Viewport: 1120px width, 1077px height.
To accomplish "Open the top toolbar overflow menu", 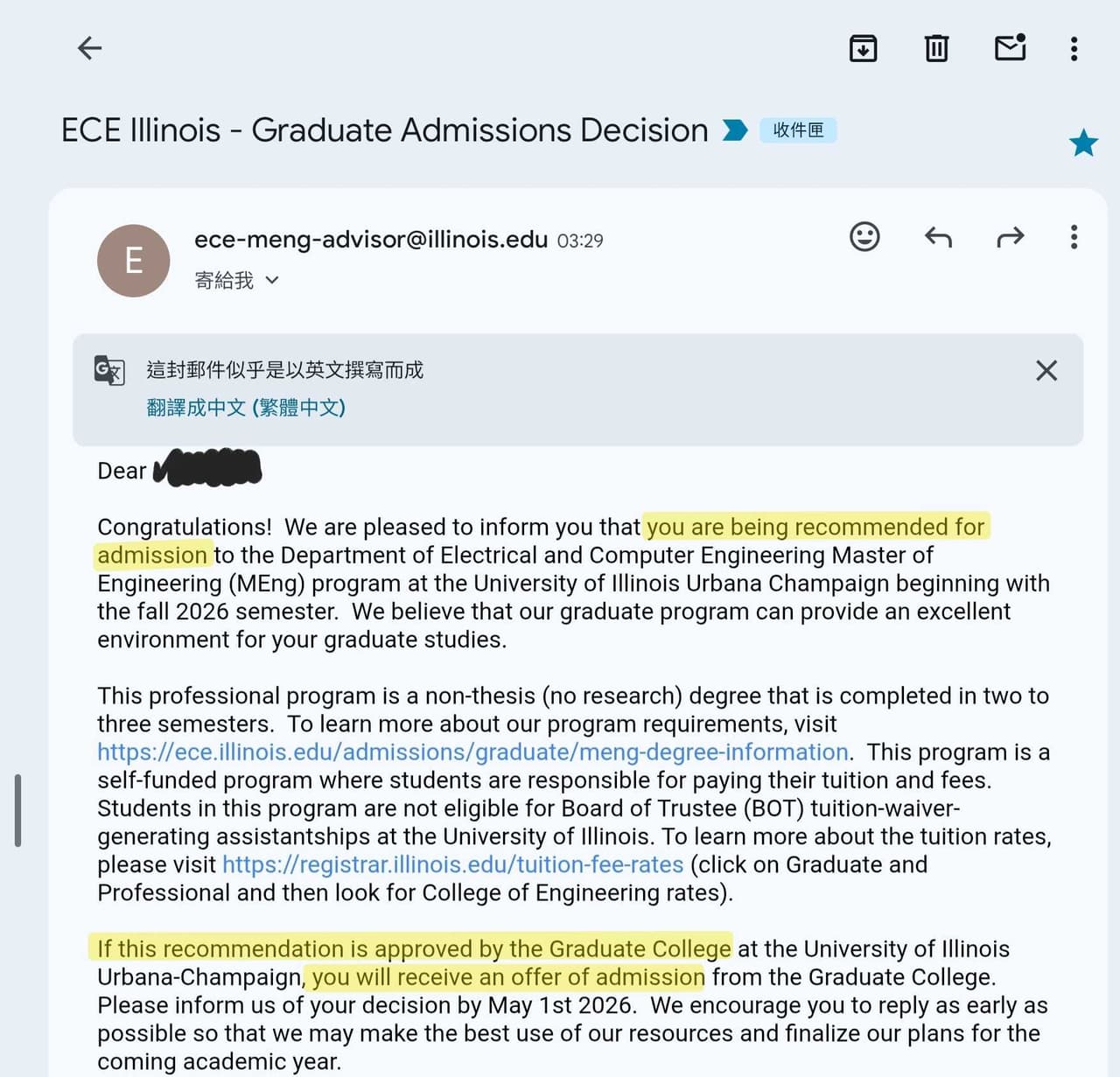I will pos(1074,48).
